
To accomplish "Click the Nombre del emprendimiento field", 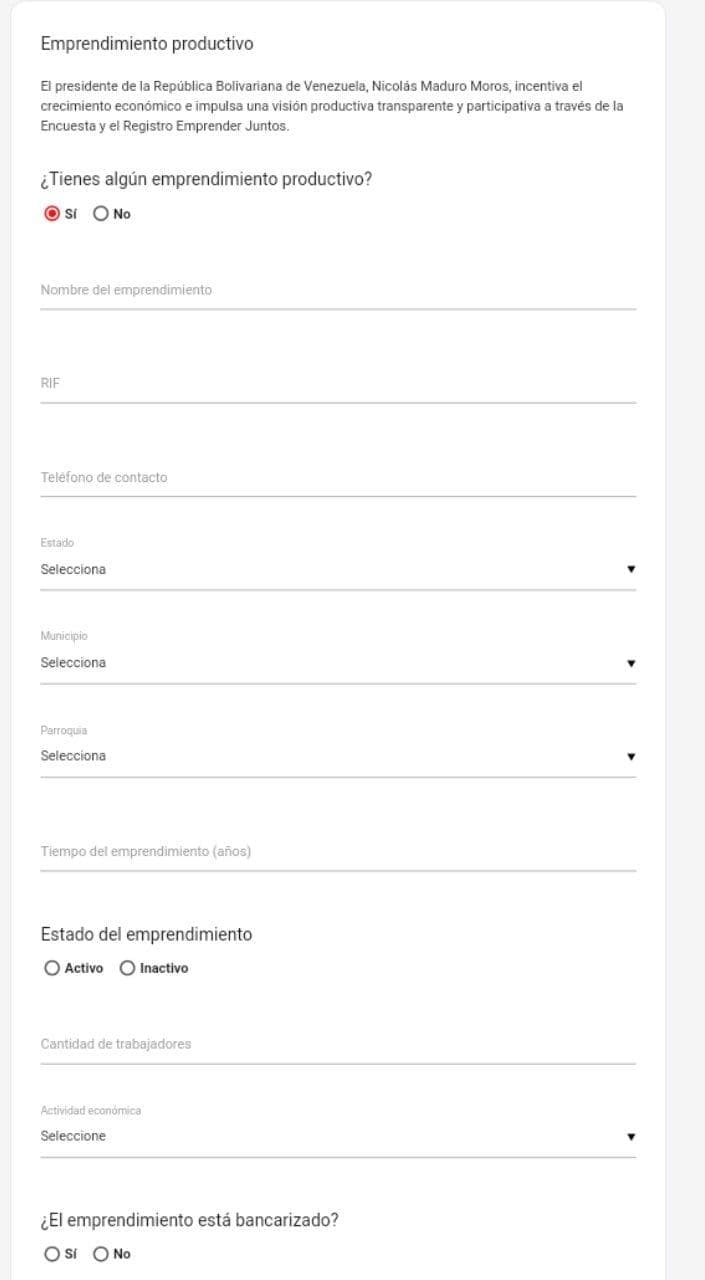I will click(338, 291).
